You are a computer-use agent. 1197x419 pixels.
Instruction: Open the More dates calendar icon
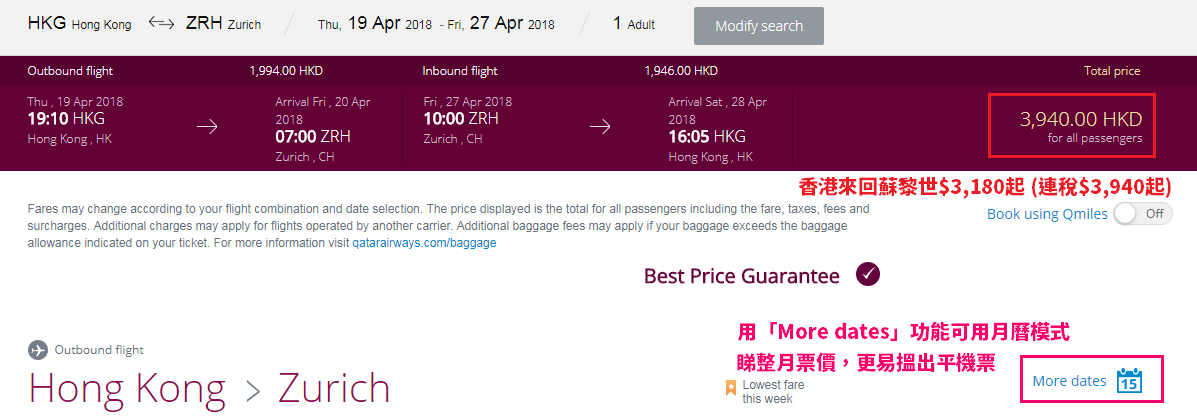click(x=1129, y=380)
